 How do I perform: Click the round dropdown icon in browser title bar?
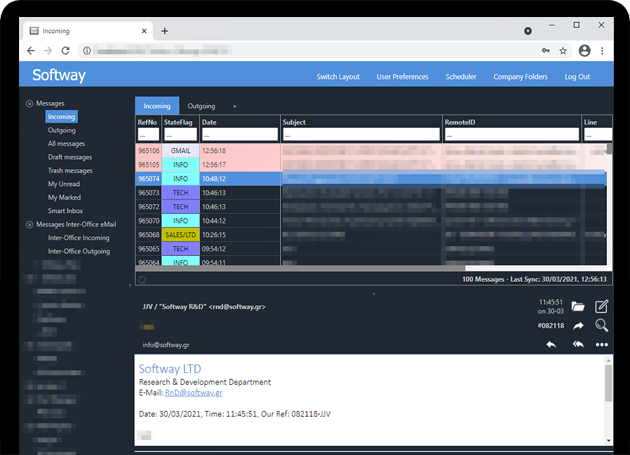528,31
